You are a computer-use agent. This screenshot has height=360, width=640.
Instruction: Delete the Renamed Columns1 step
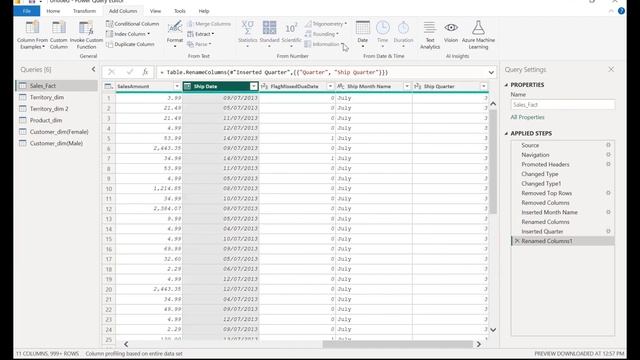coord(517,241)
